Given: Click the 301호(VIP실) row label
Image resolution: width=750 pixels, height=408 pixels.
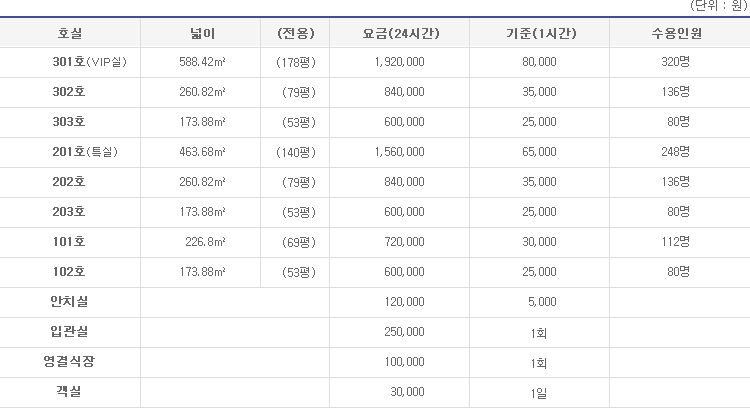Looking at the screenshot, I should 89,62.
